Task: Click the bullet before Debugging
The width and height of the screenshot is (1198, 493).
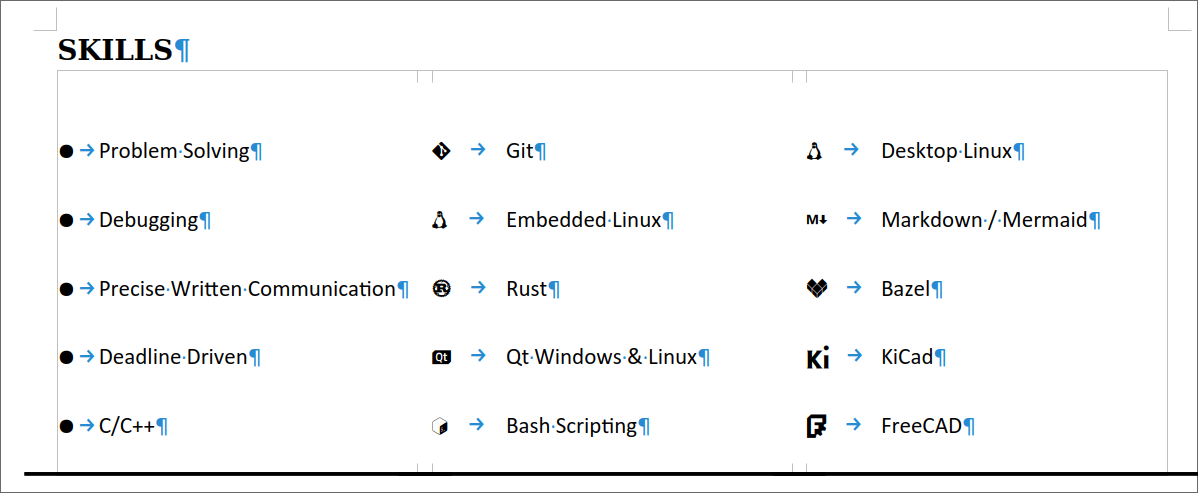Action: tap(66, 220)
